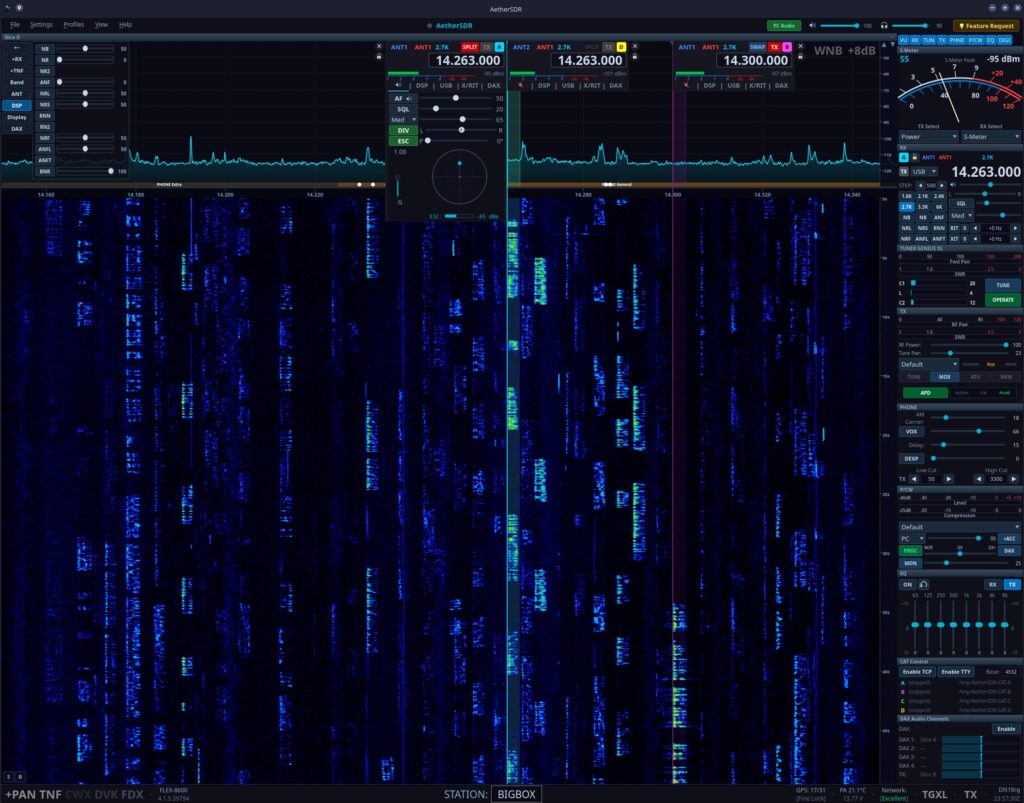Open the View menu
Viewport: 1024px width, 803px height.
tap(101, 25)
